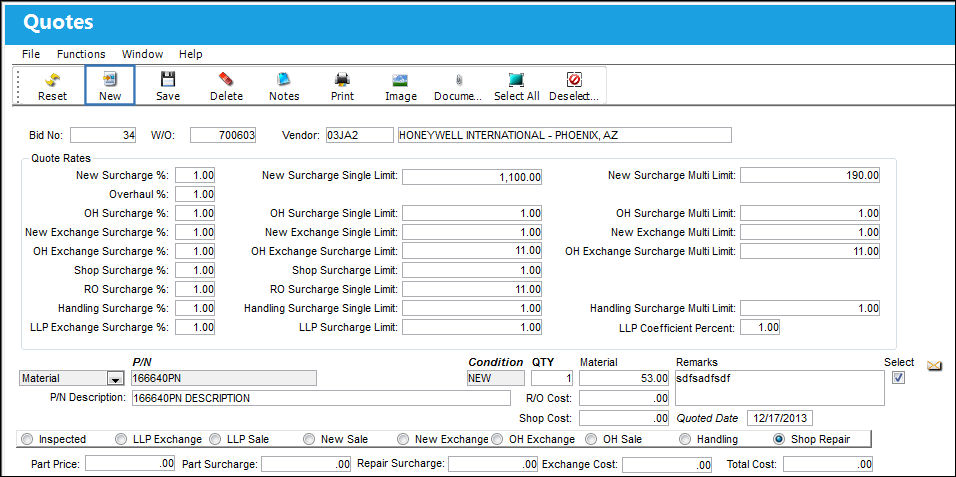The height and width of the screenshot is (477, 956).
Task: Click the Handling Surcharge Single Limit field
Action: coord(472,308)
